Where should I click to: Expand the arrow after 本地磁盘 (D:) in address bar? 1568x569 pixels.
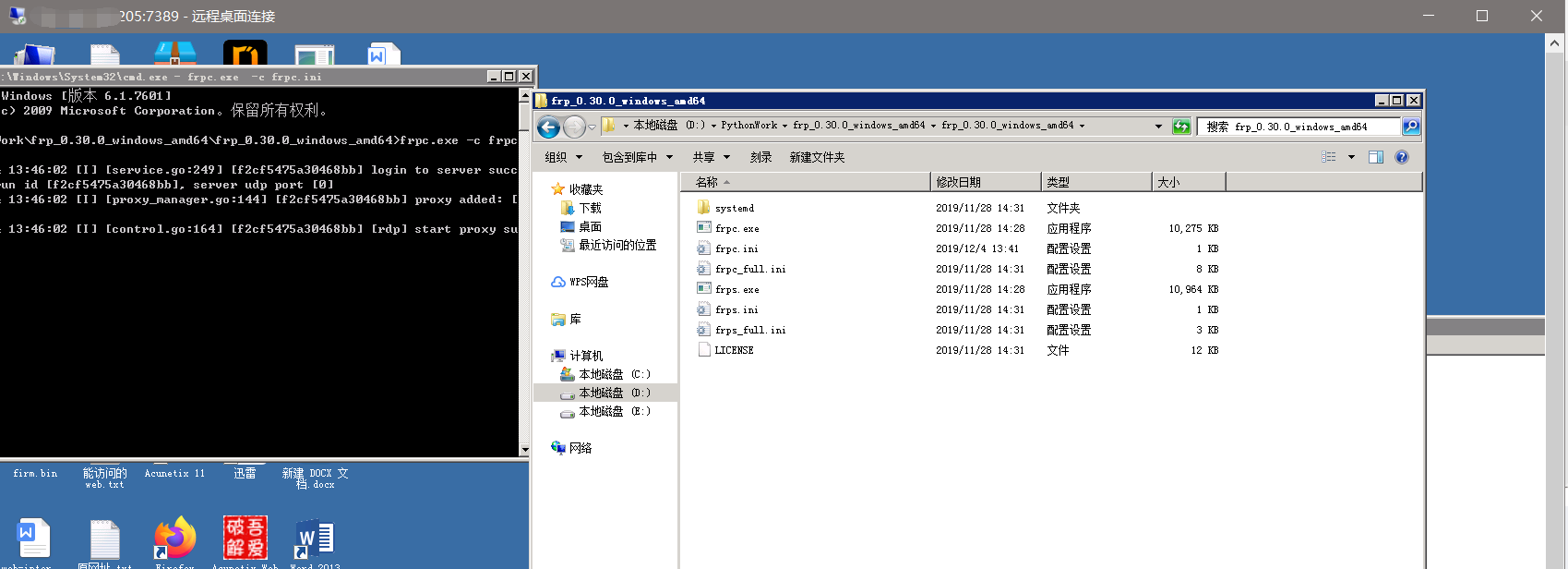[x=713, y=126]
